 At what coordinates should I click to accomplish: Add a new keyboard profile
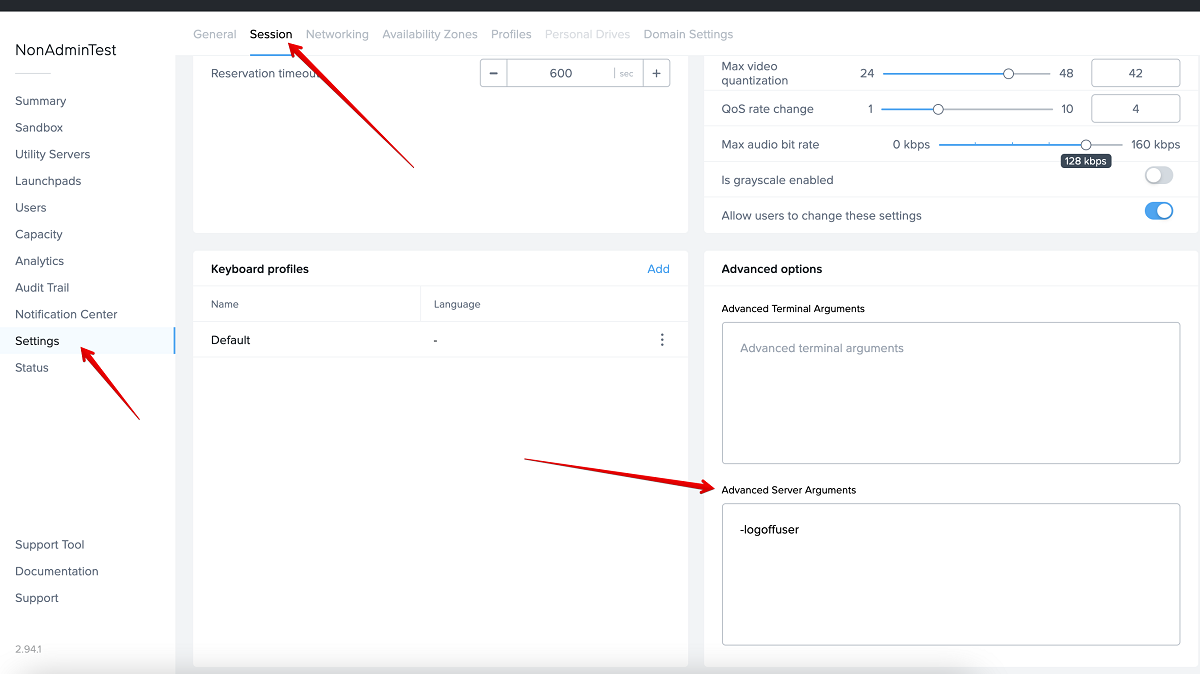click(658, 269)
